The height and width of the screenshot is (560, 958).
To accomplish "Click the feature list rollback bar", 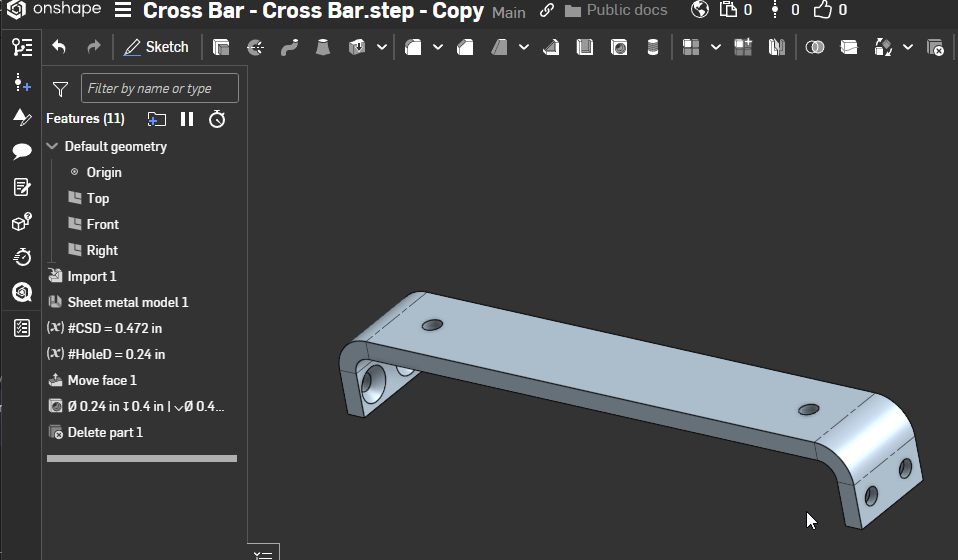I will click(x=142, y=458).
